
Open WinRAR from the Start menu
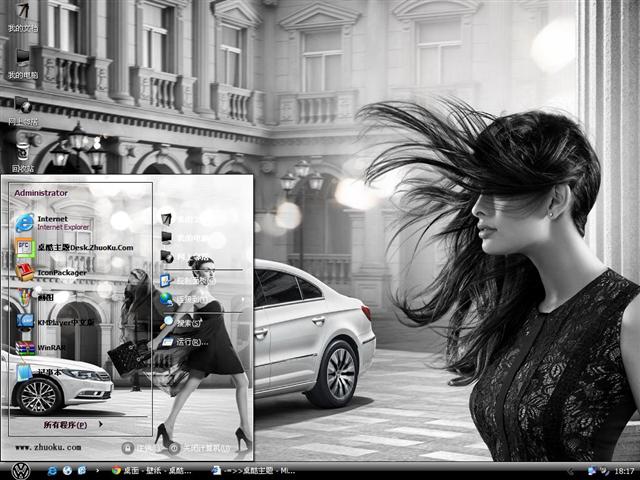point(50,347)
